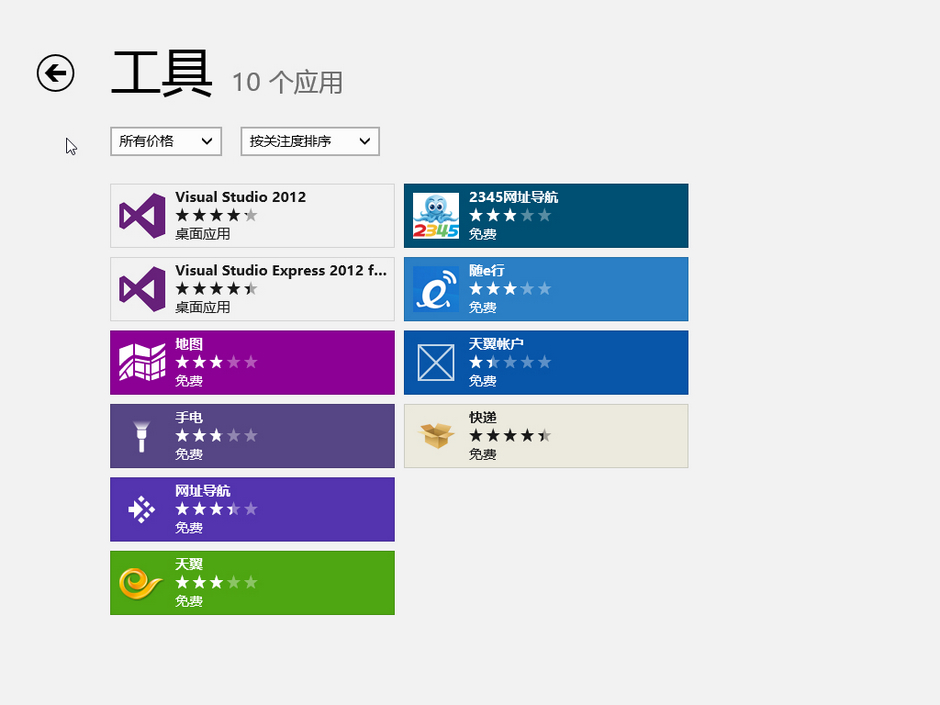Open the 2345网址导航 app title
This screenshot has width=940, height=705.
coord(513,197)
